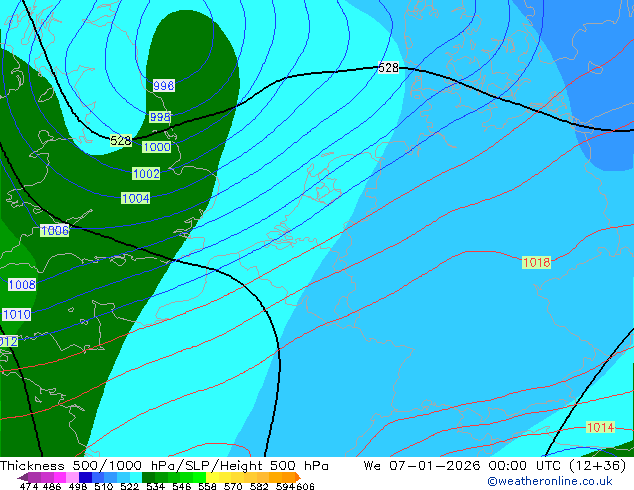The height and width of the screenshot is (490, 634).
Task: Click the 1002 pressure label
Action: [x=146, y=174]
